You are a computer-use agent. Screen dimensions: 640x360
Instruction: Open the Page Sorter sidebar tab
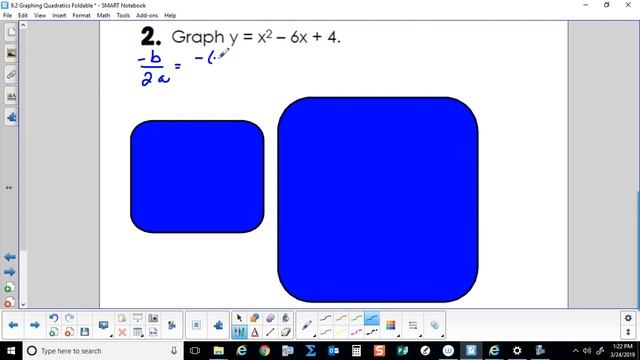[11, 32]
